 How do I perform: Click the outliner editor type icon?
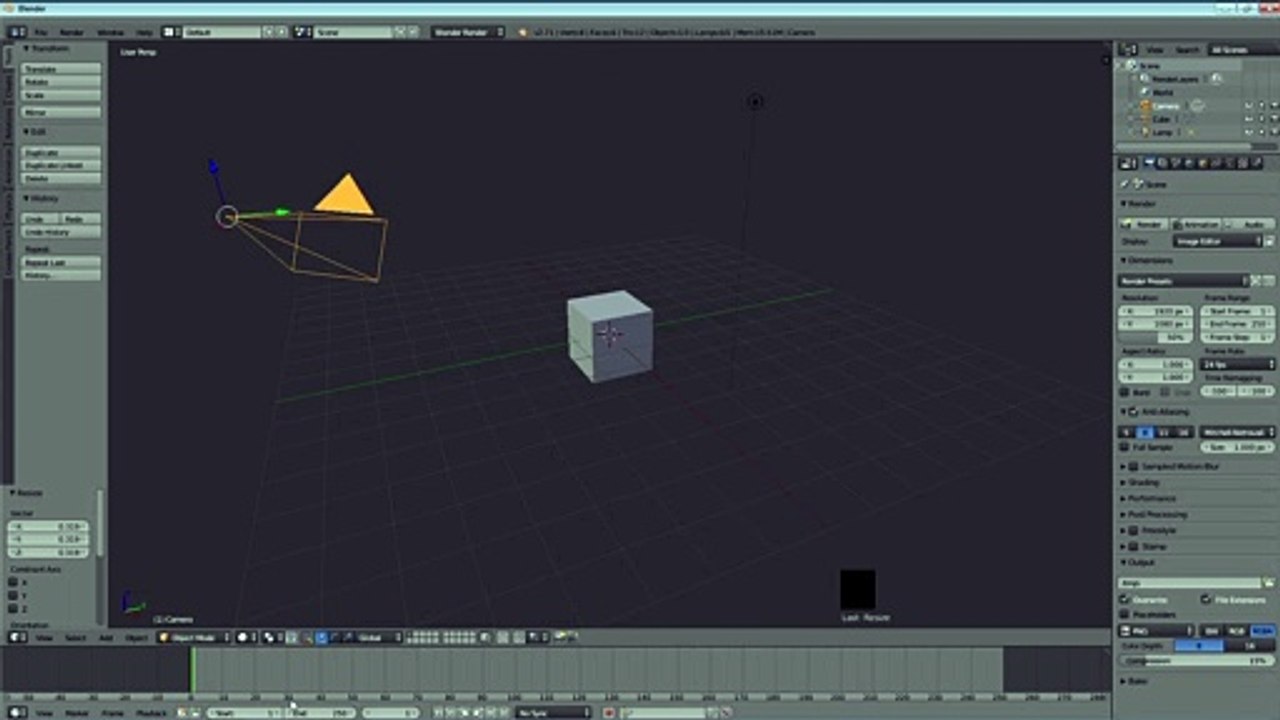tap(1127, 49)
